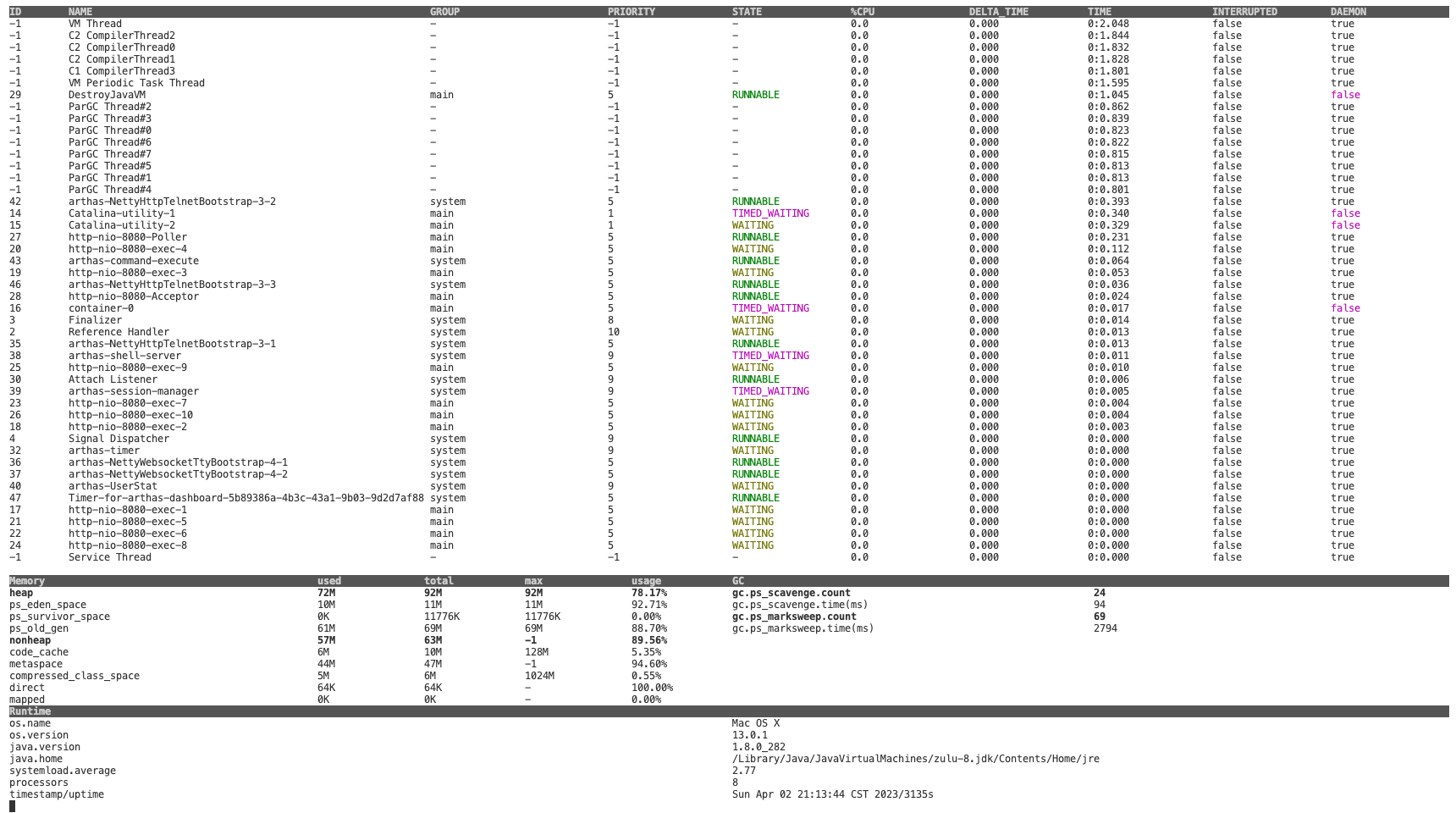Select the ps_eden_space memory label
1456x813 pixels.
[47, 605]
